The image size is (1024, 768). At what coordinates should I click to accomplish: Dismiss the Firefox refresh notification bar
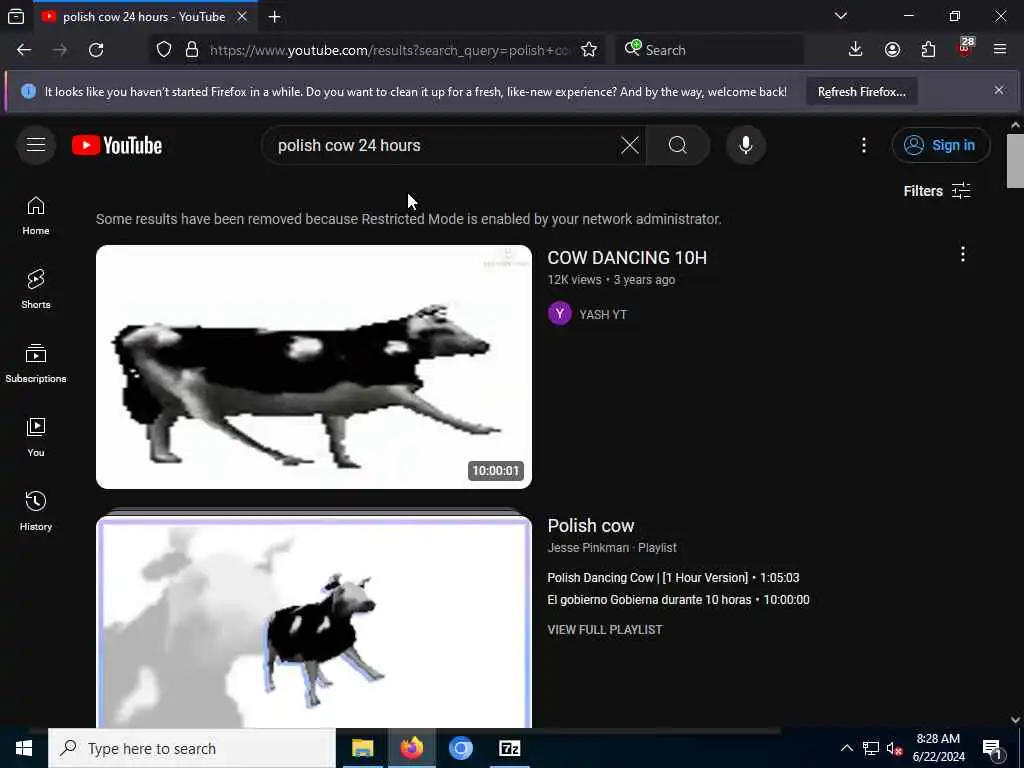point(999,90)
